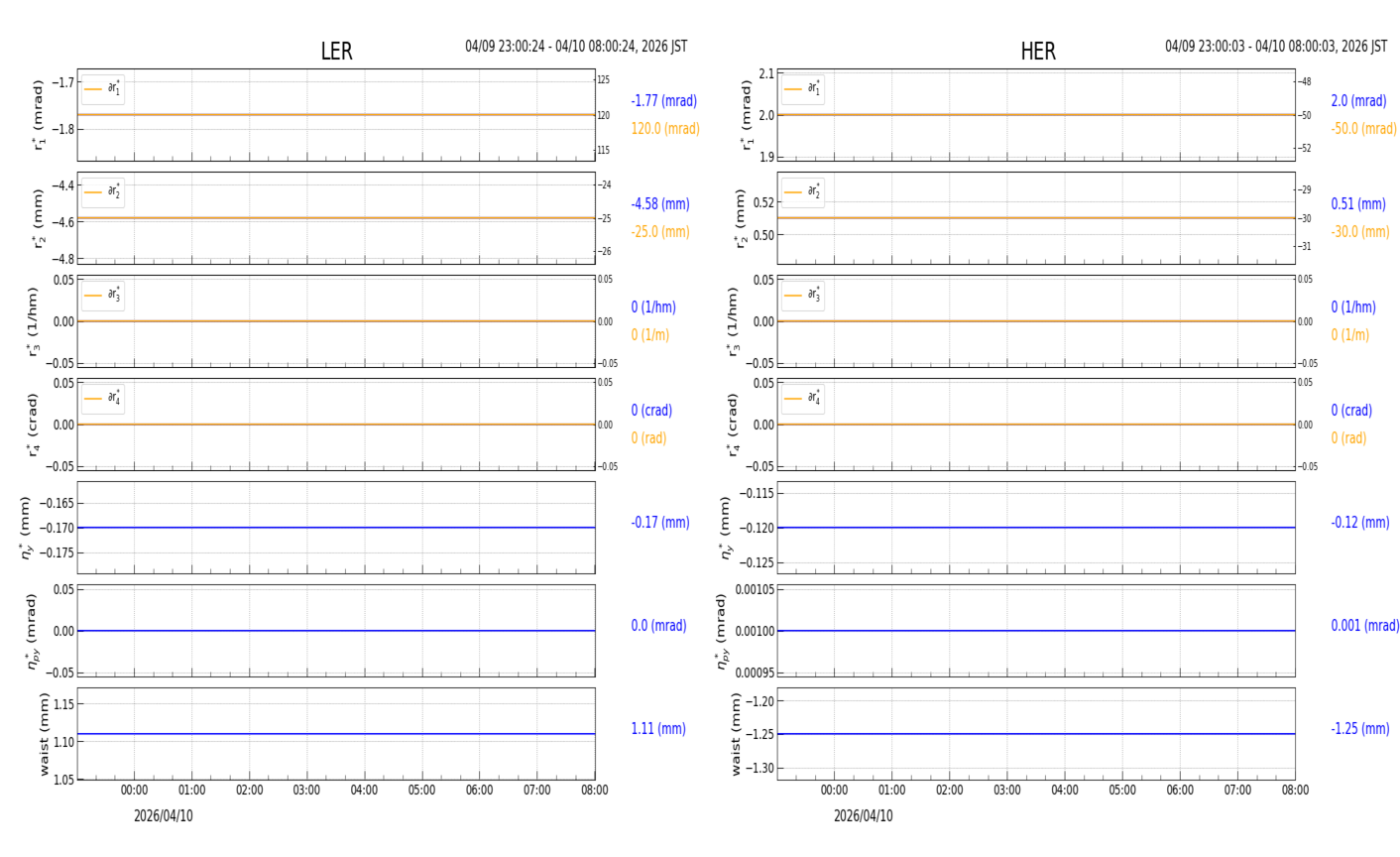Click the orange value 120.0 (mrad)
This screenshot has height=857, width=1400.
click(665, 129)
